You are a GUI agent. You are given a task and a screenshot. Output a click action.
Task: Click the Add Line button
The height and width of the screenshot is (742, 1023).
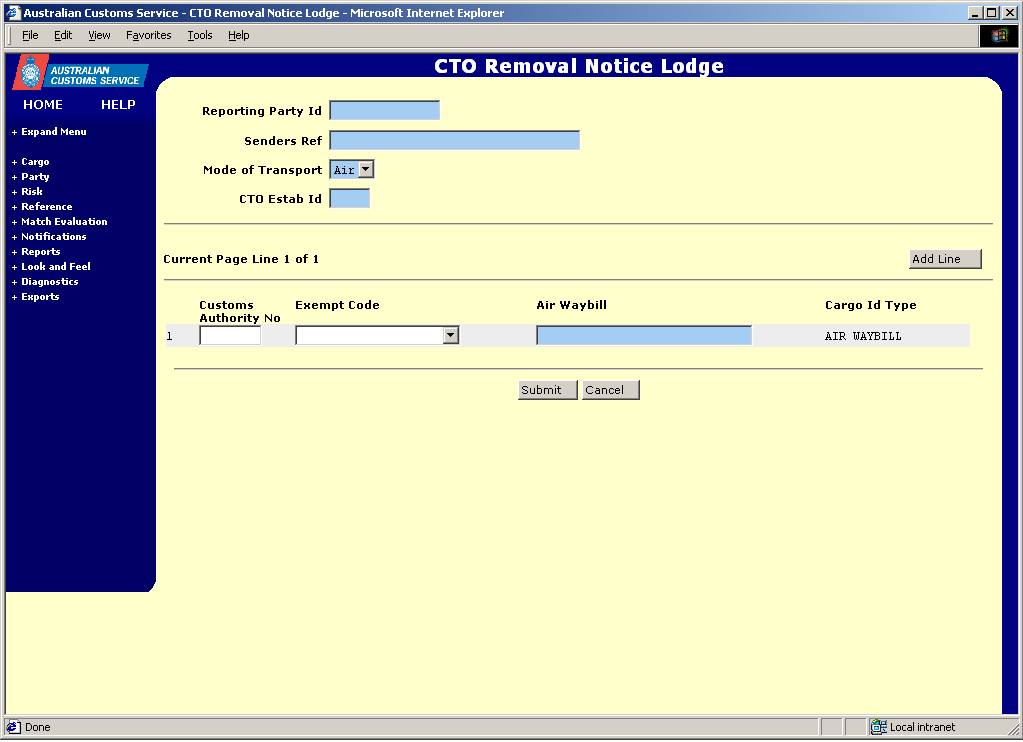coord(945,259)
